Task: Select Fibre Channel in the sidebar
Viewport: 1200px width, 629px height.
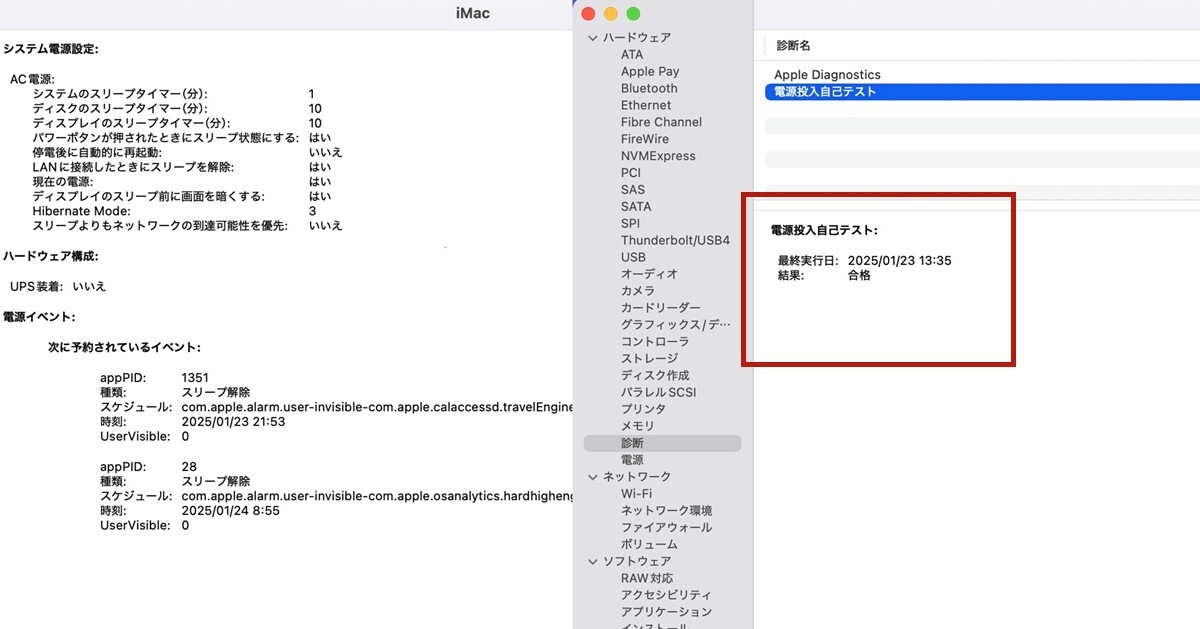Action: (x=661, y=122)
